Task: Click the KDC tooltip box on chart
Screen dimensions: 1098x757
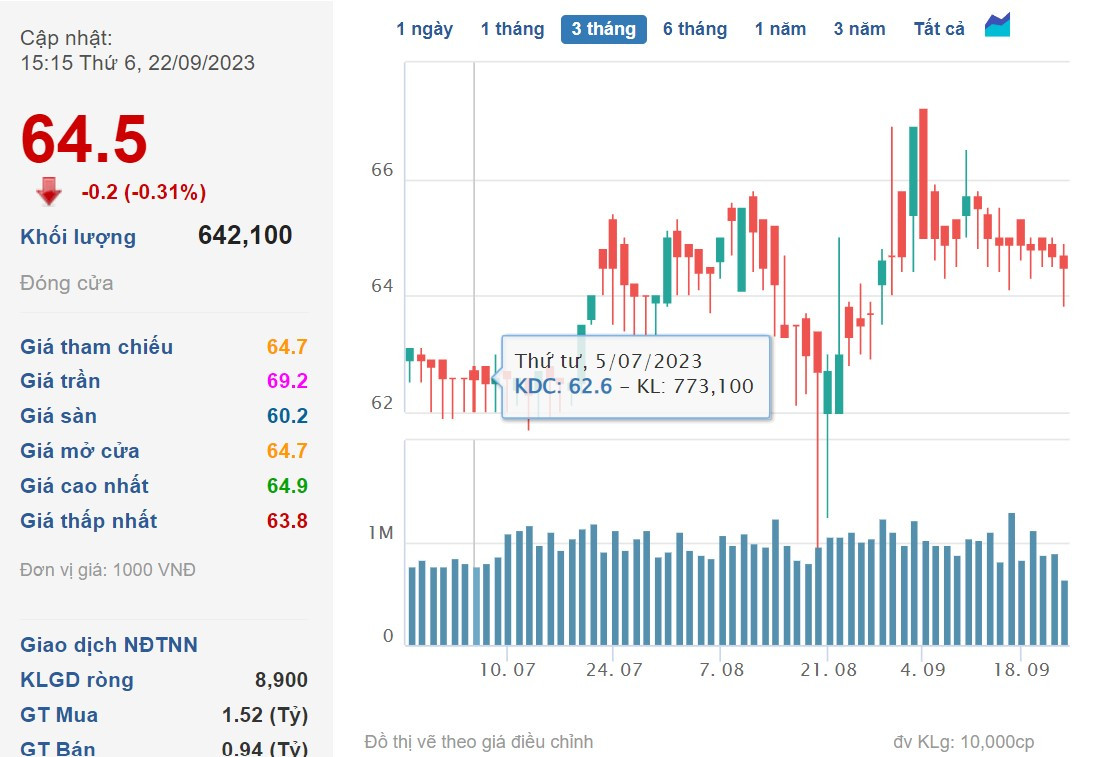Action: (x=635, y=376)
